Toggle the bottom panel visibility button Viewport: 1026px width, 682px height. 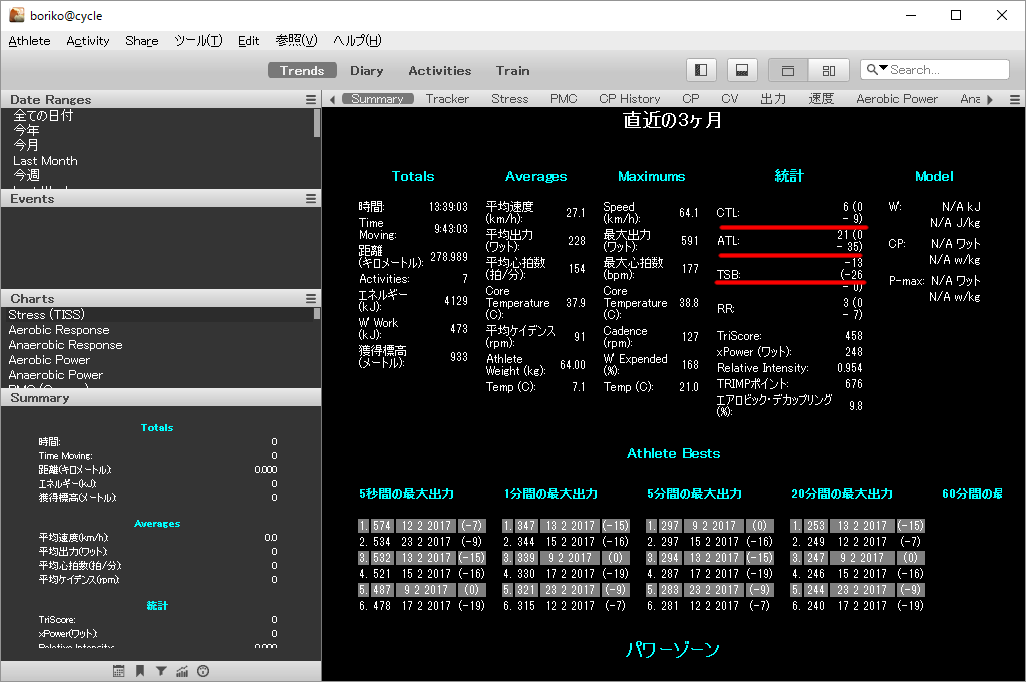742,70
